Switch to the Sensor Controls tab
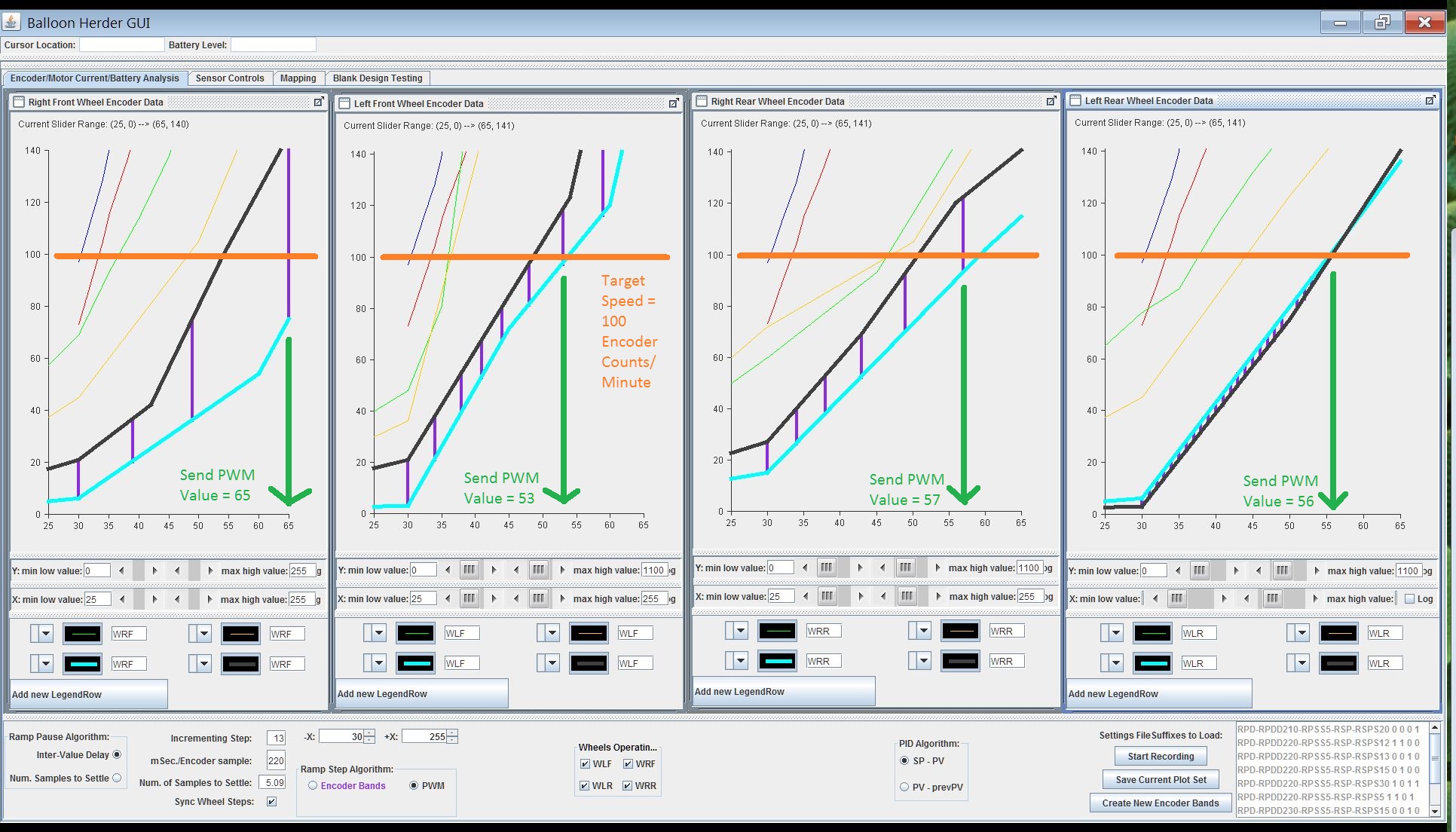 click(x=229, y=78)
